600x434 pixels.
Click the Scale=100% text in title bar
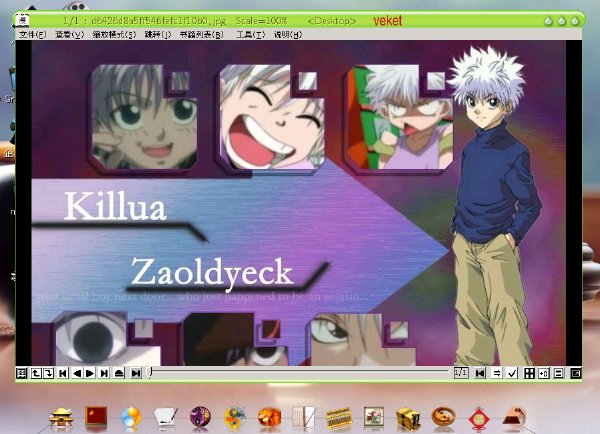pos(261,21)
